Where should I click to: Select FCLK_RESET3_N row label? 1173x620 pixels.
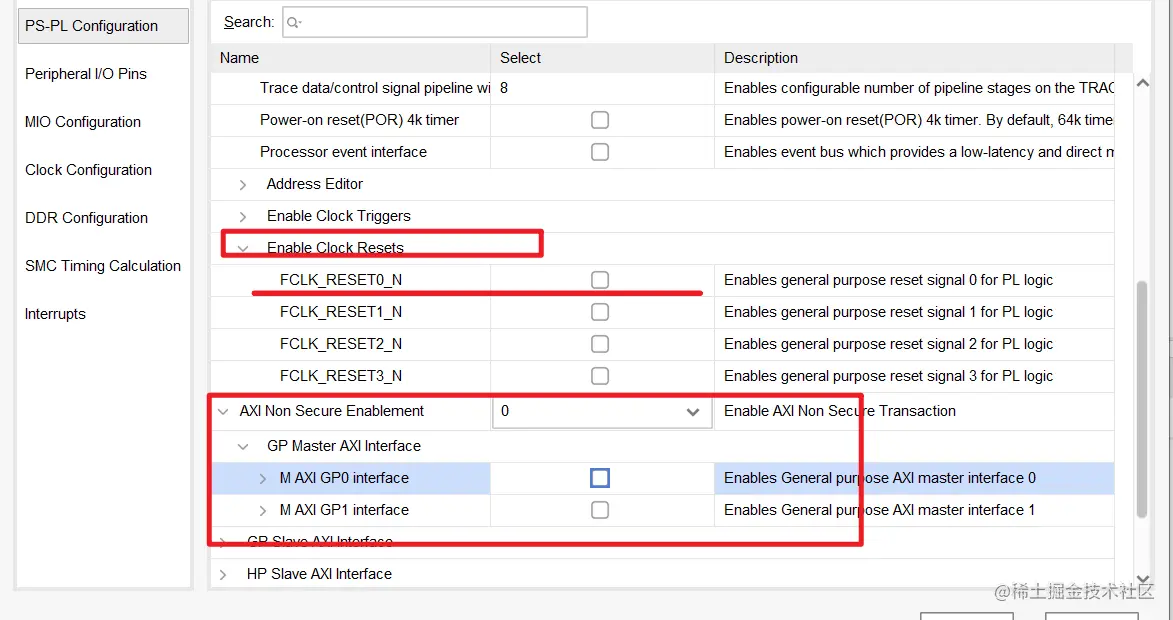tap(340, 375)
